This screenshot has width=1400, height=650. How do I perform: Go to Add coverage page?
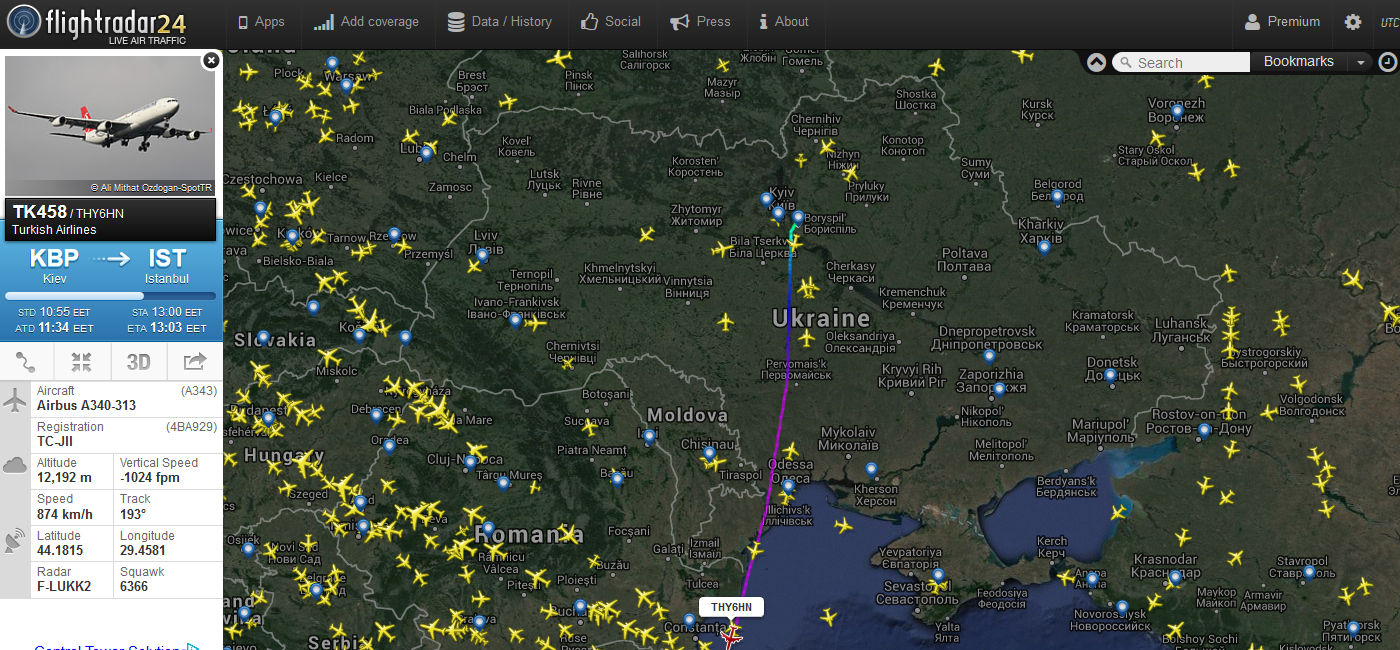(x=366, y=22)
